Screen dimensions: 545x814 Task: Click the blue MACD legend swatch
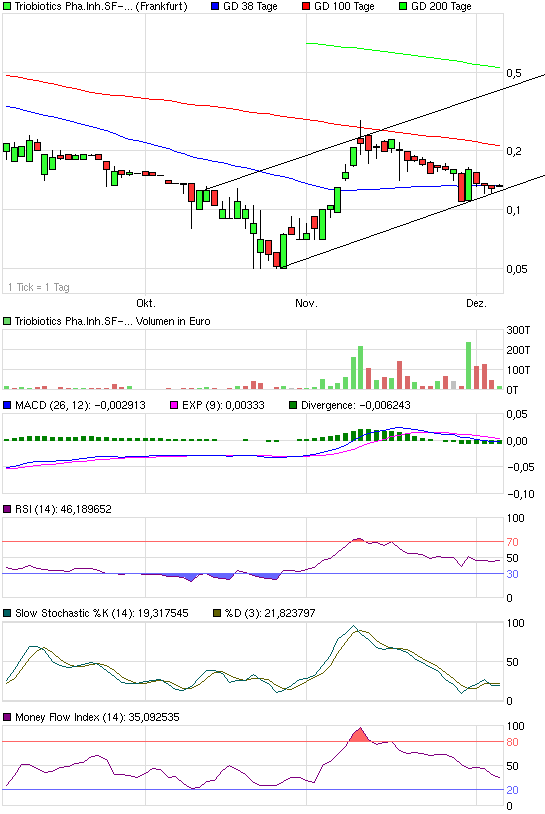click(7, 405)
